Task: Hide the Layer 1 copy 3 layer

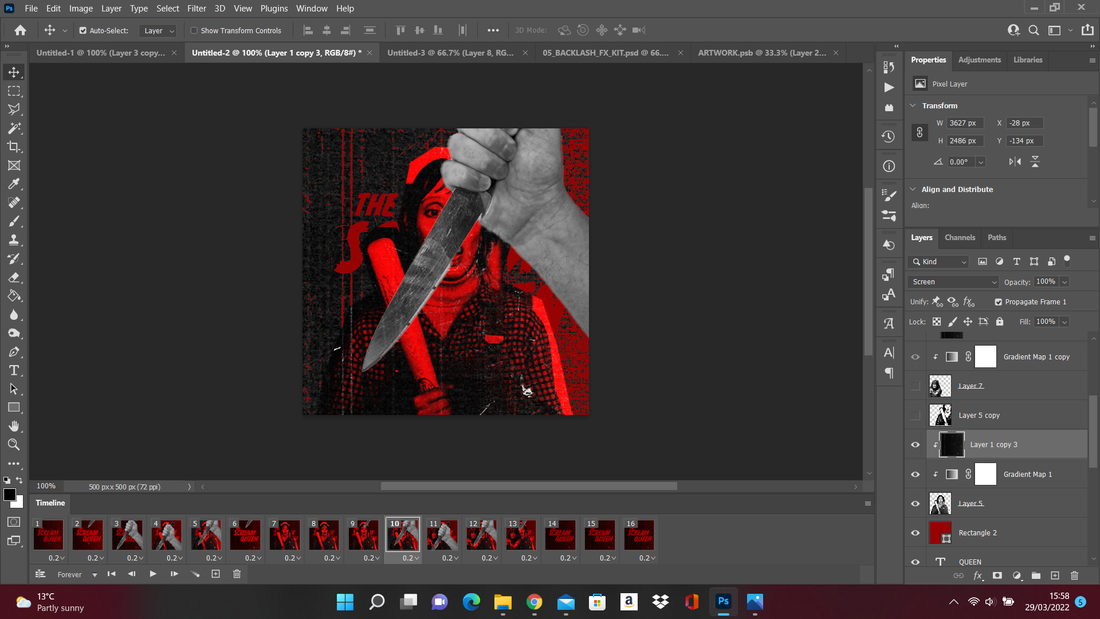Action: pyautogui.click(x=915, y=445)
